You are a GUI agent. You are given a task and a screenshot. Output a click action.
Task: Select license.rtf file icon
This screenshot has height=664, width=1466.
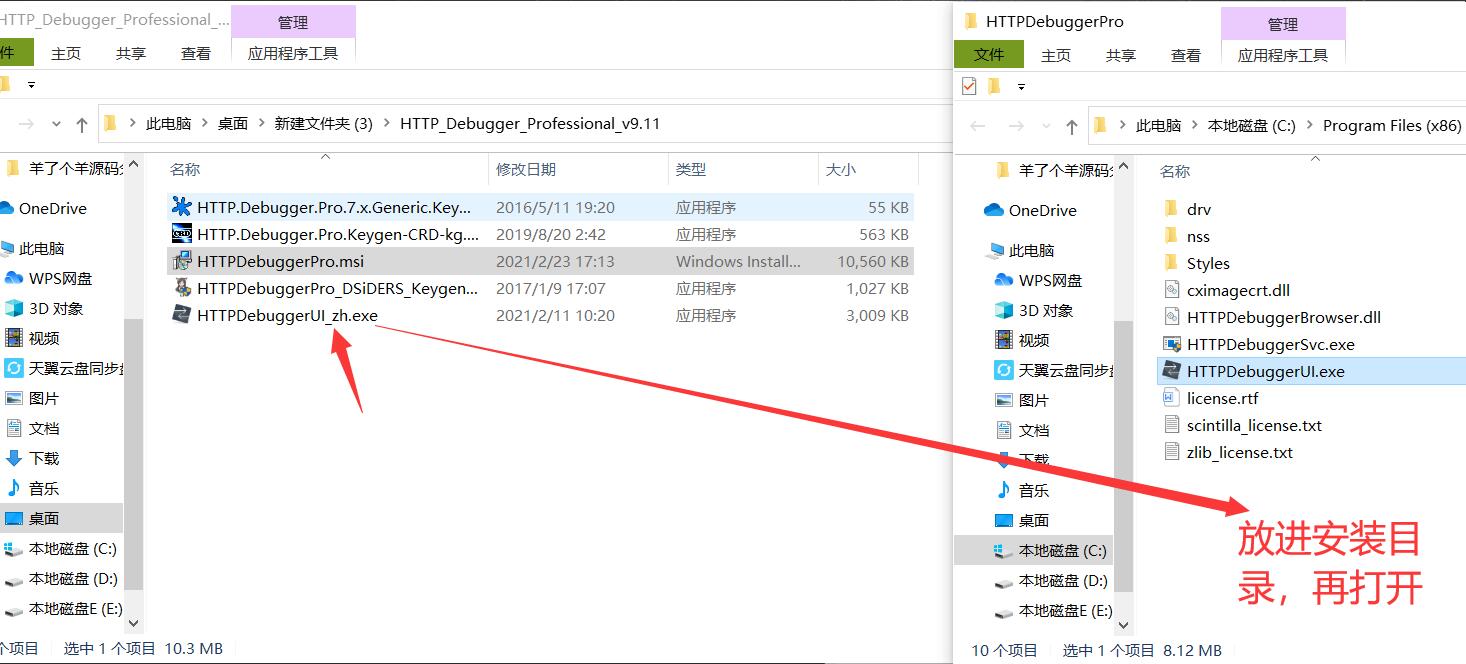coord(1172,398)
